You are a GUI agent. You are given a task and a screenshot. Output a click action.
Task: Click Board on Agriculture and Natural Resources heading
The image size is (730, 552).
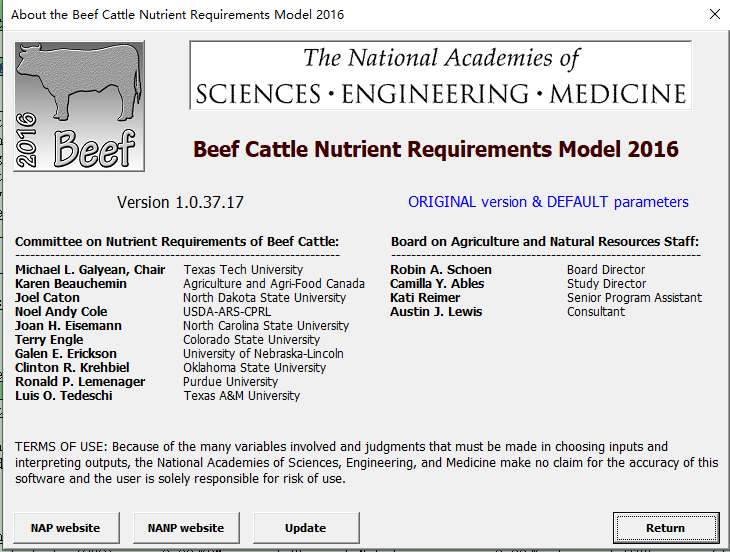(x=545, y=242)
